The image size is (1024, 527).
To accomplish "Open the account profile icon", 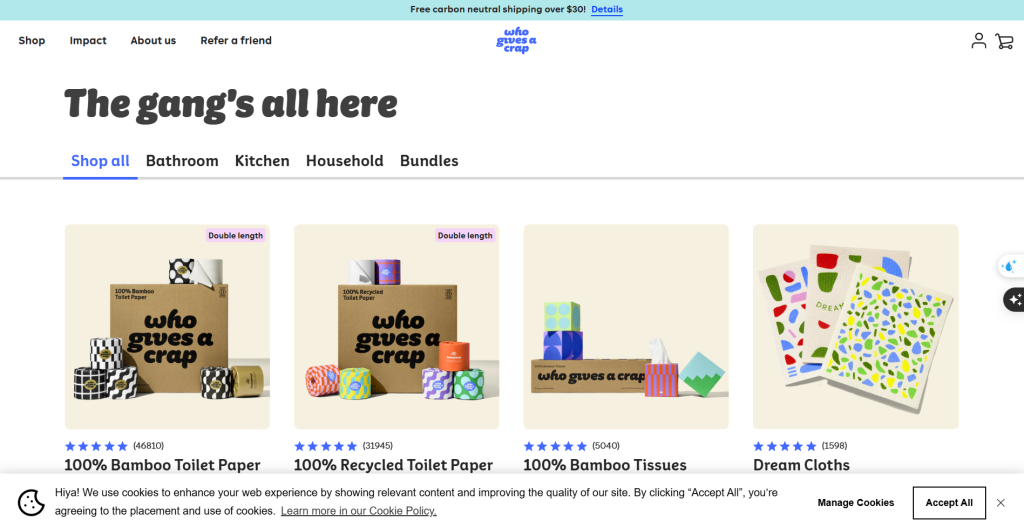I will tap(978, 40).
